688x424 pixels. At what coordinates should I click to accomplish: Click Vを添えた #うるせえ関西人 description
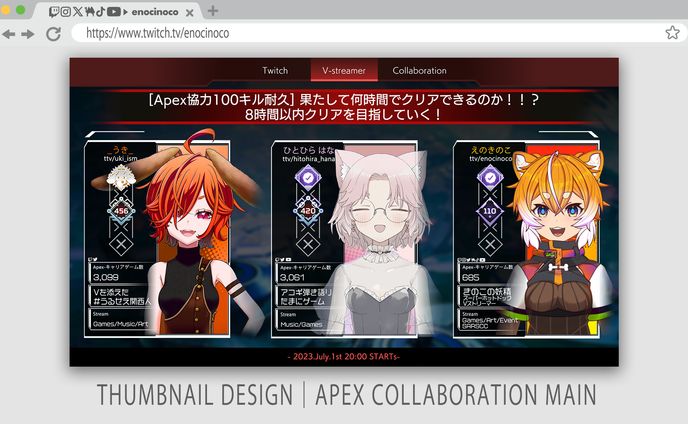122,296
